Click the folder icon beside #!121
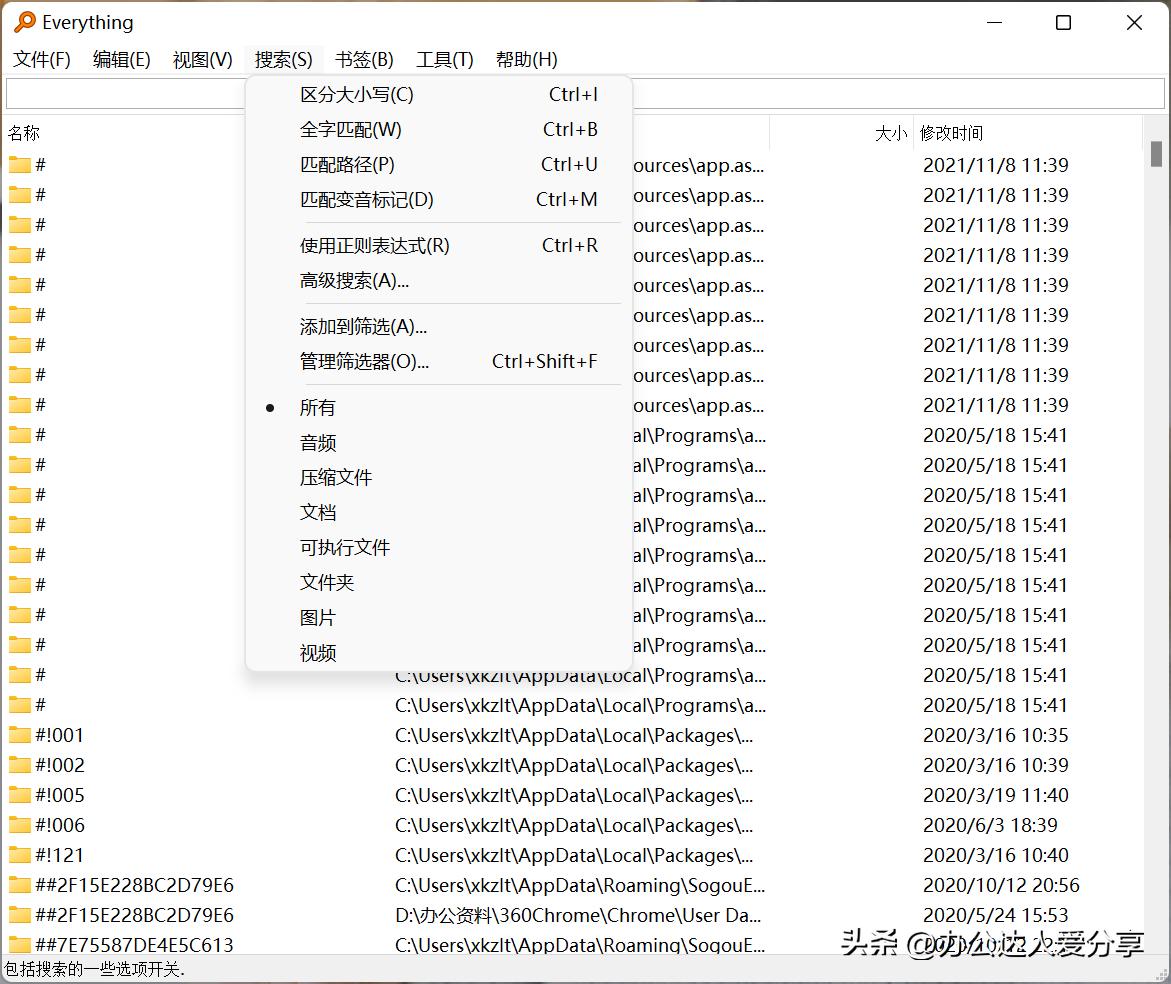Screen dimensions: 1171x984 click(18, 855)
